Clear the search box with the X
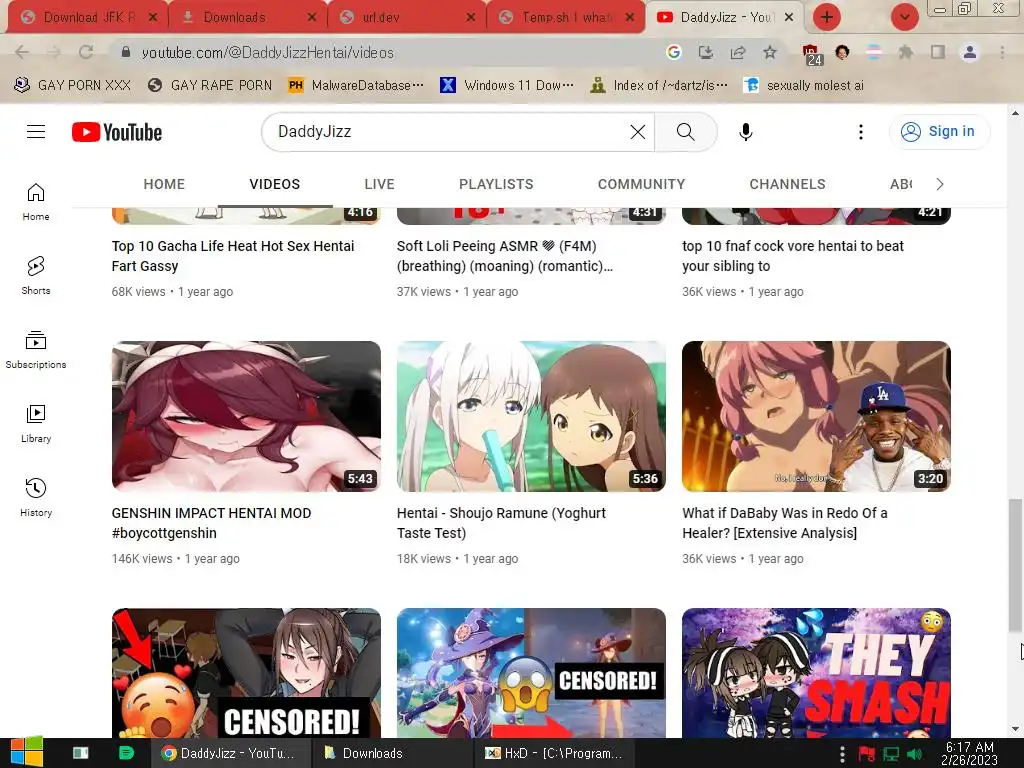This screenshot has height=768, width=1024. click(x=638, y=132)
